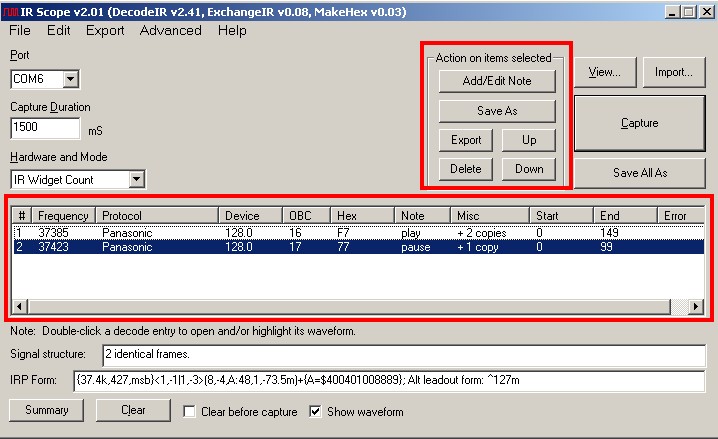Enable Clear before capture checkbox
The height and width of the screenshot is (439, 718).
[192, 411]
